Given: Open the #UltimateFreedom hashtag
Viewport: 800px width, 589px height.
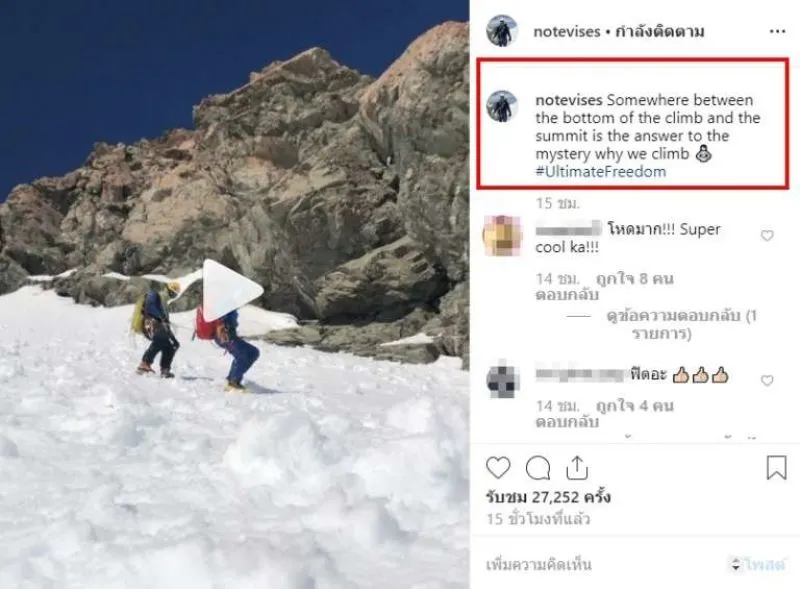Looking at the screenshot, I should point(601,171).
